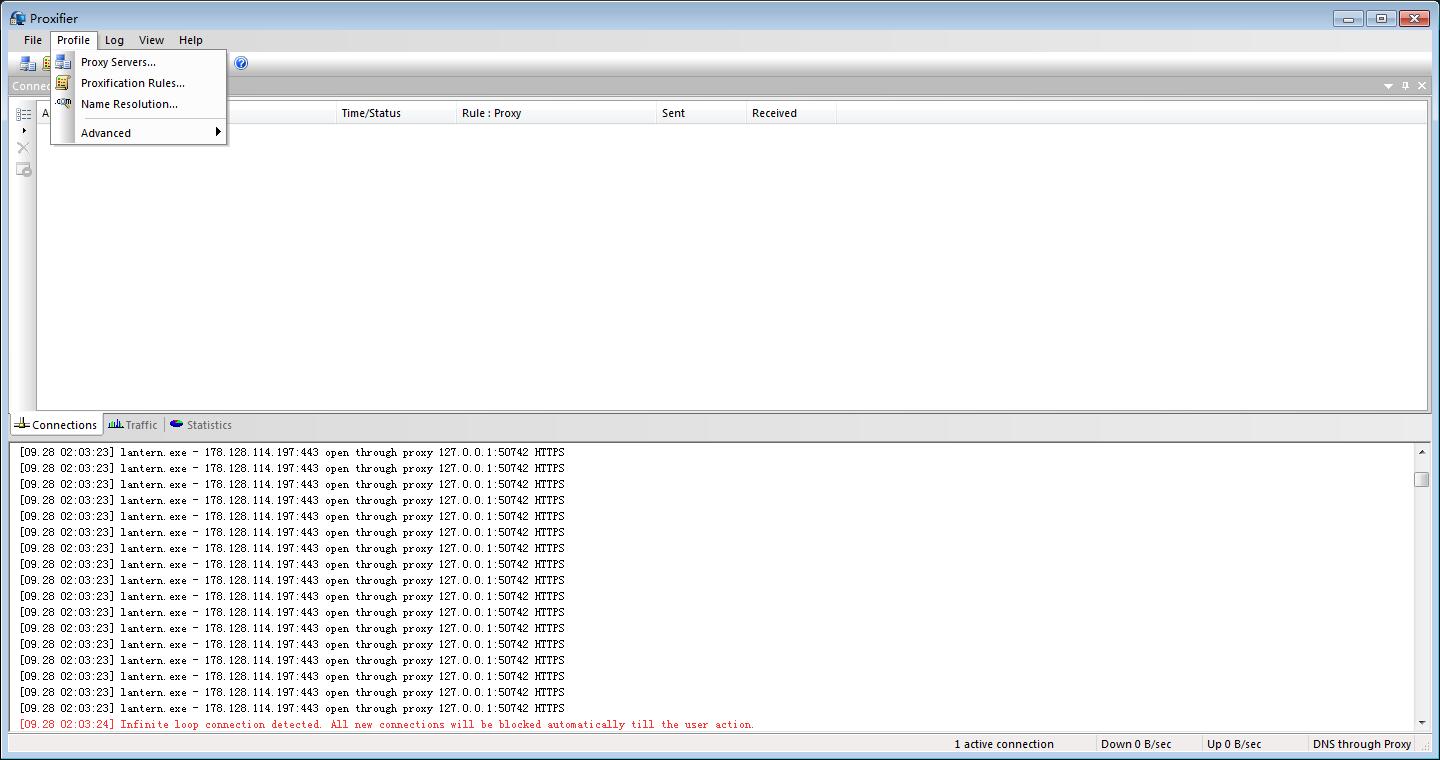Choose Name Resolution... from the menu
Viewport: 1440px width, 760px height.
[x=139, y=104]
